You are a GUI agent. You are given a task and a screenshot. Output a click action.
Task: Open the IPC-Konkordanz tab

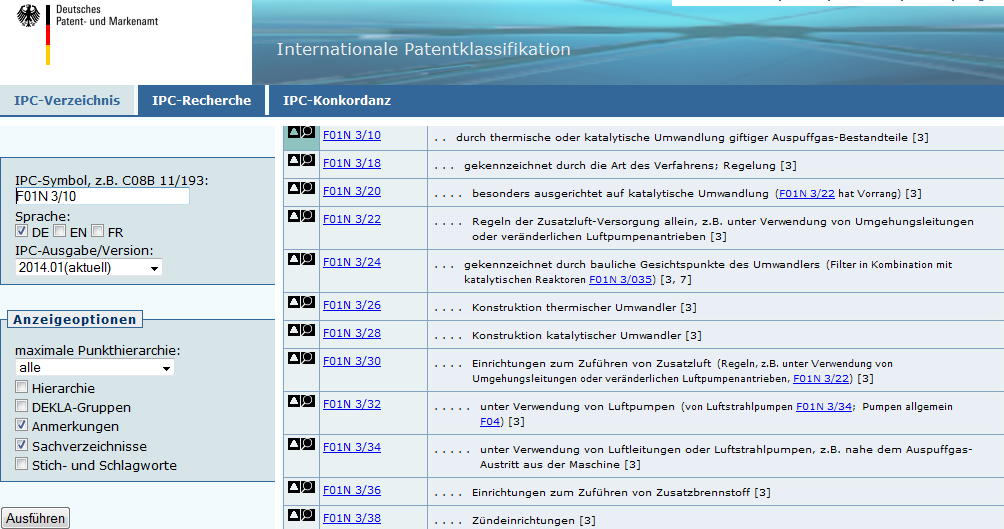337,101
